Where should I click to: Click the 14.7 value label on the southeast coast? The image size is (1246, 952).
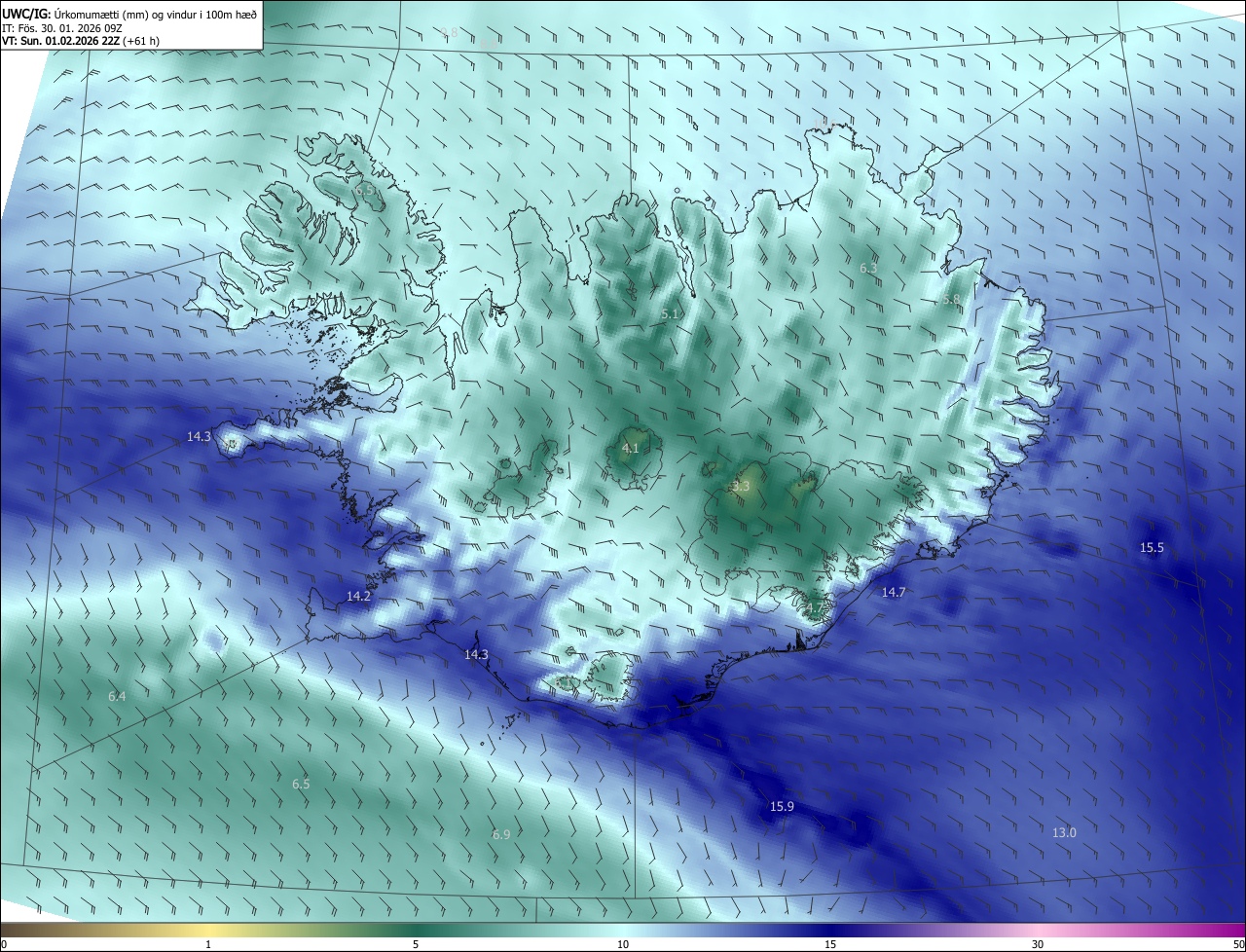coord(893,592)
